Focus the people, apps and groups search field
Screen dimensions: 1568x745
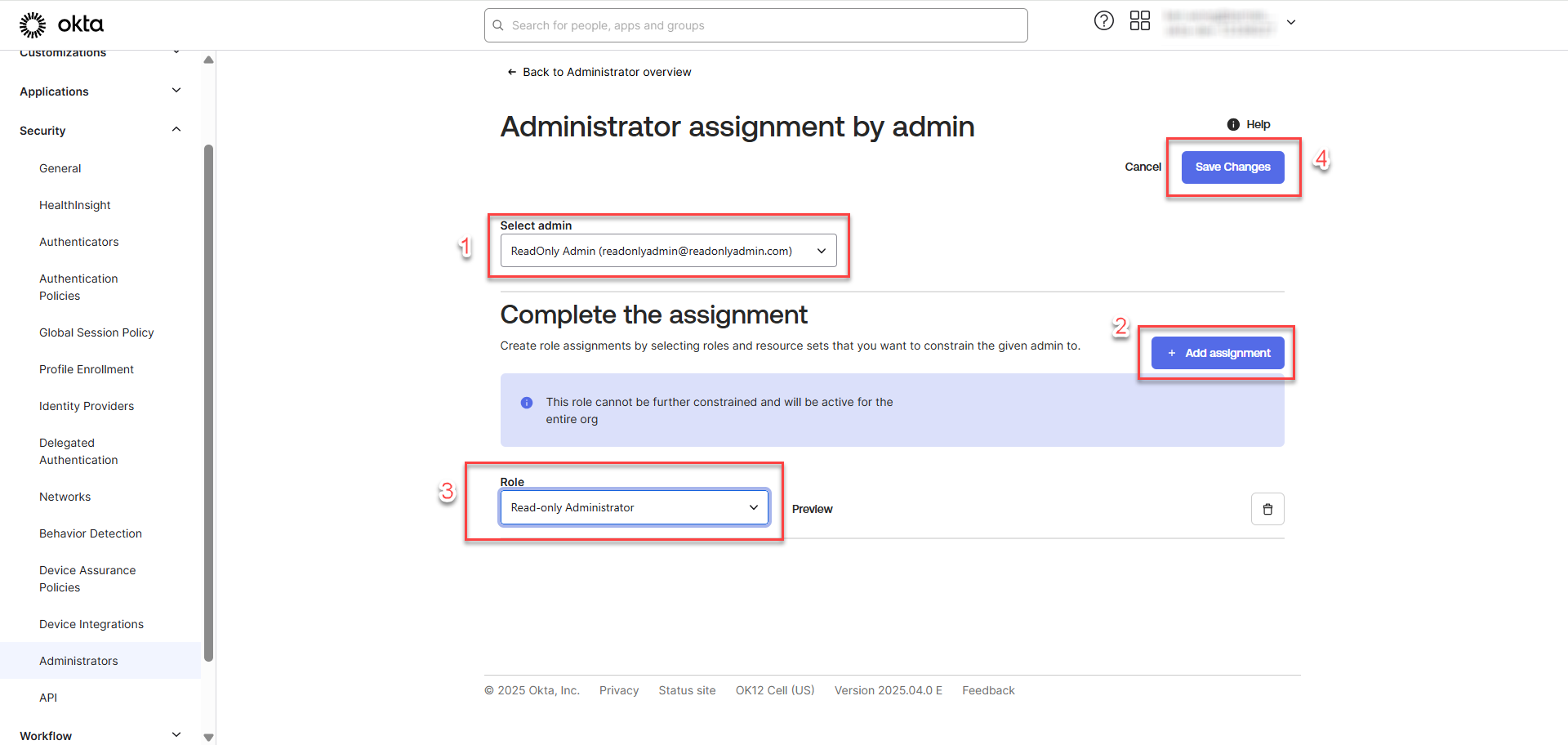point(759,25)
